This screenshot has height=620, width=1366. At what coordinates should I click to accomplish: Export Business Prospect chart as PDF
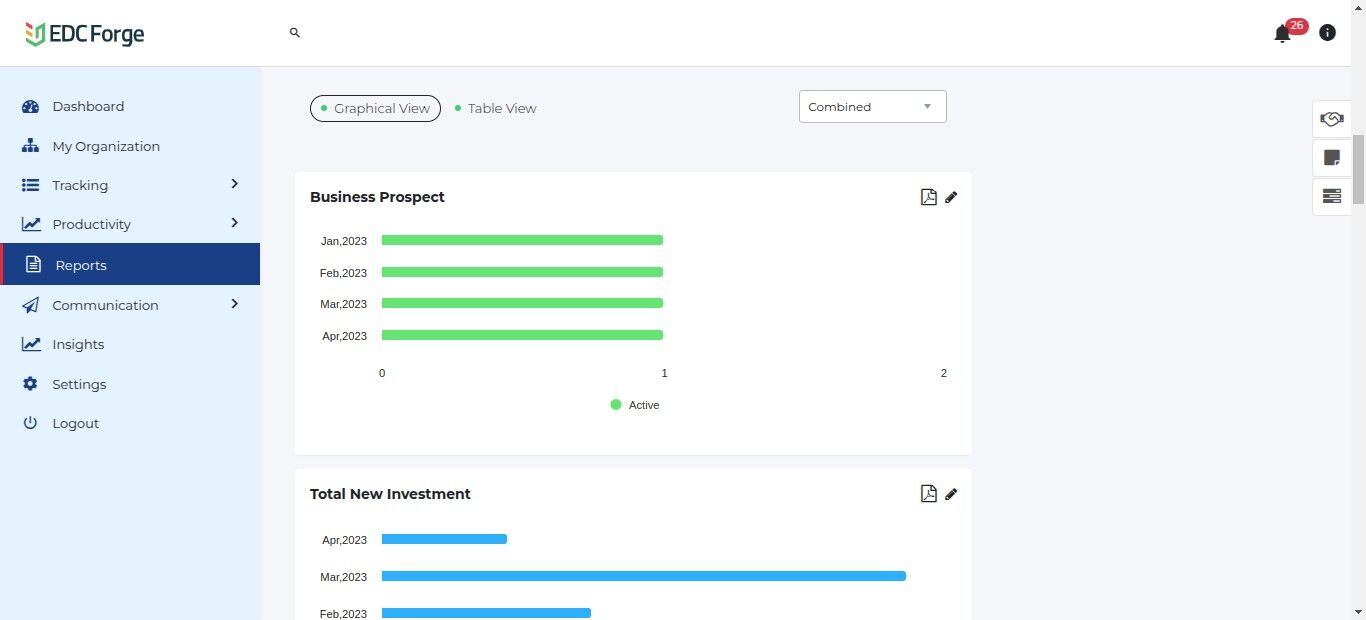(928, 197)
